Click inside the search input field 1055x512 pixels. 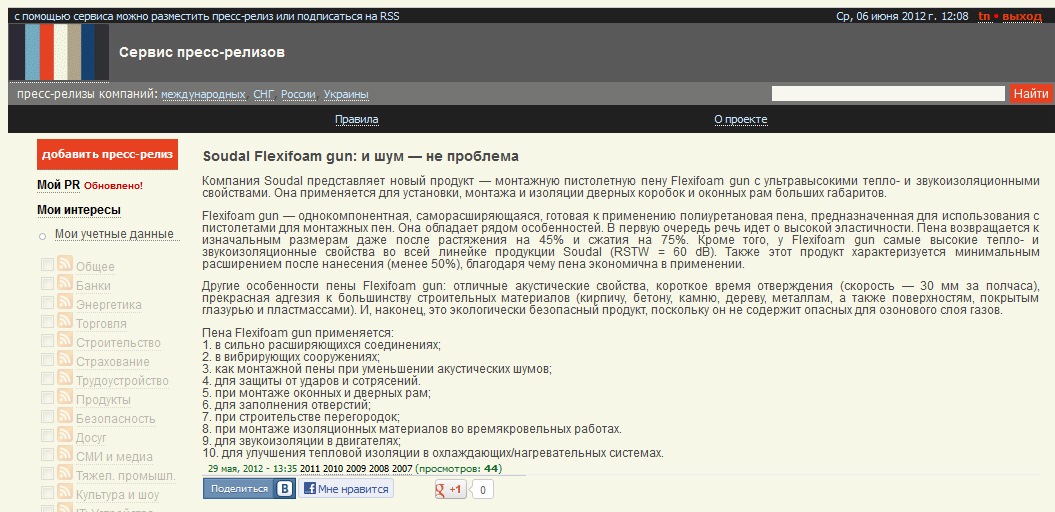tap(889, 94)
